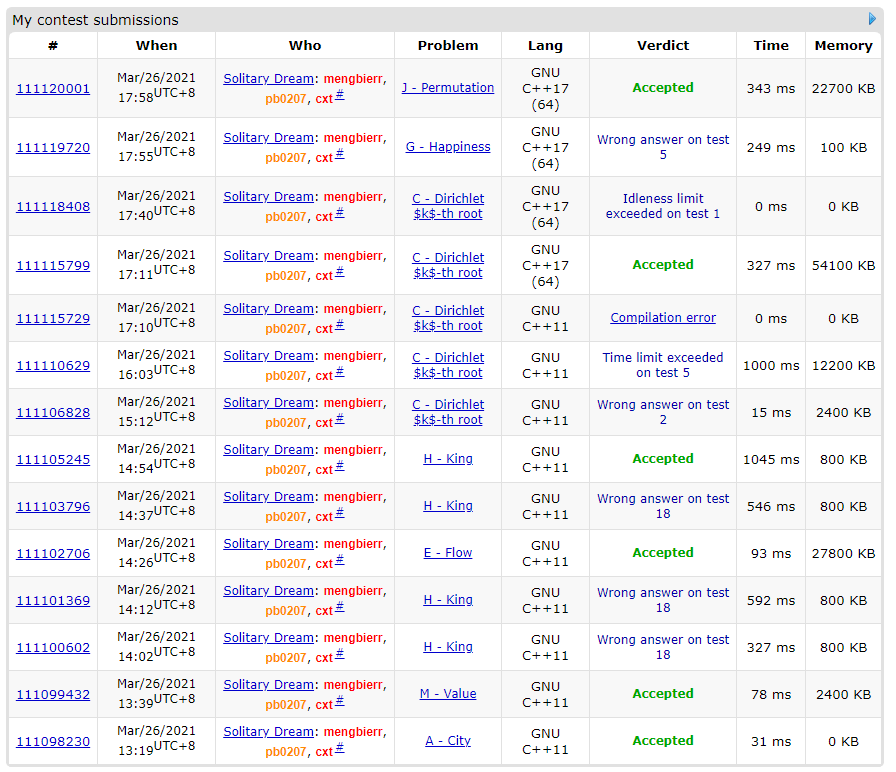Open problem M - Value
The width and height of the screenshot is (896, 772).
click(448, 694)
